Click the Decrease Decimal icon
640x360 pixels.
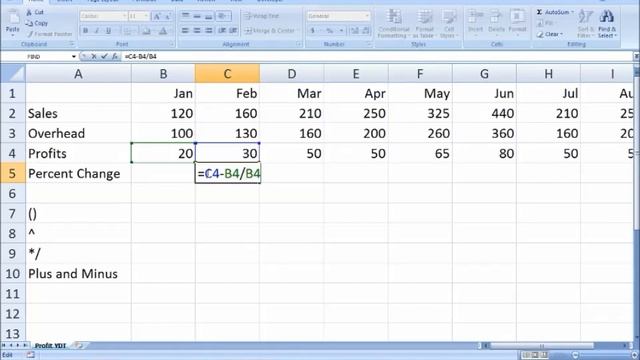pyautogui.click(x=366, y=31)
